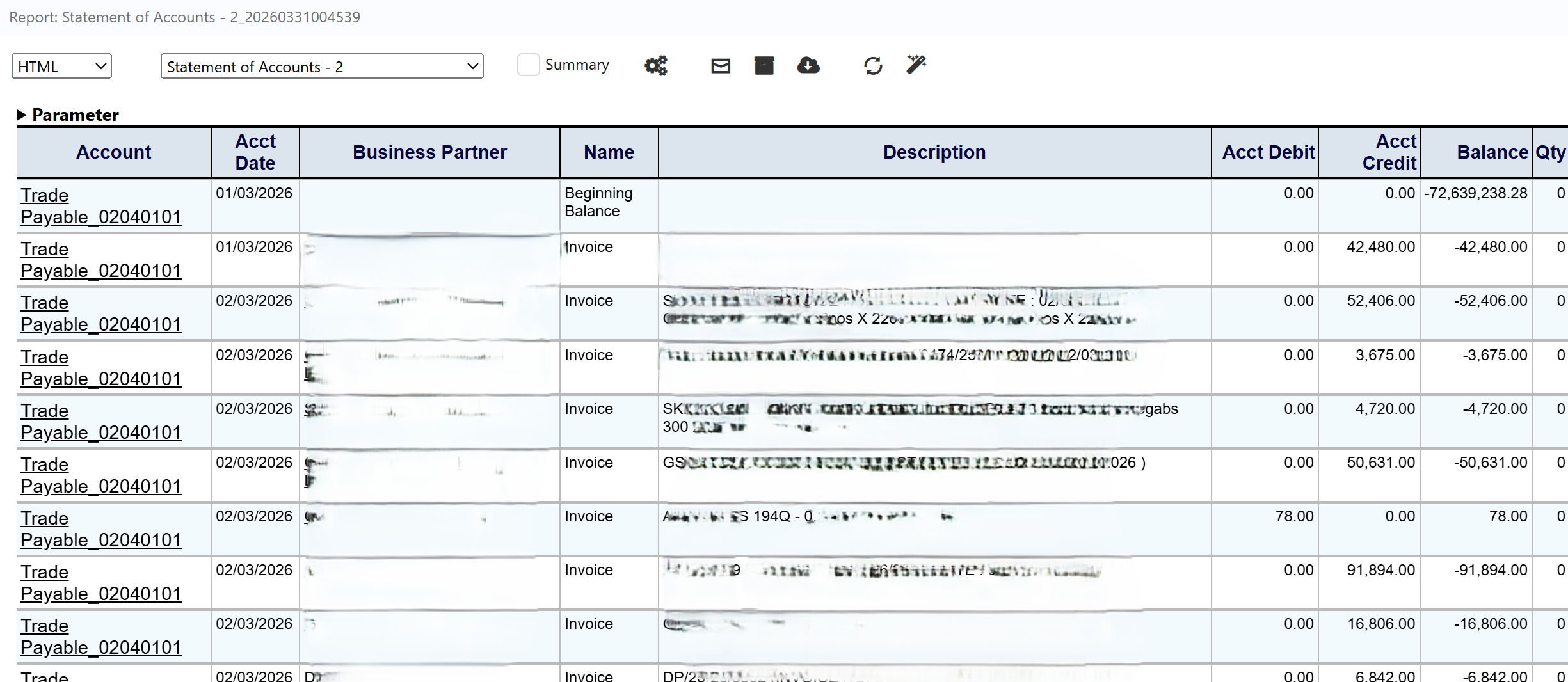The height and width of the screenshot is (682, 1568).
Task: Download the report via cloud download icon
Action: click(x=808, y=65)
